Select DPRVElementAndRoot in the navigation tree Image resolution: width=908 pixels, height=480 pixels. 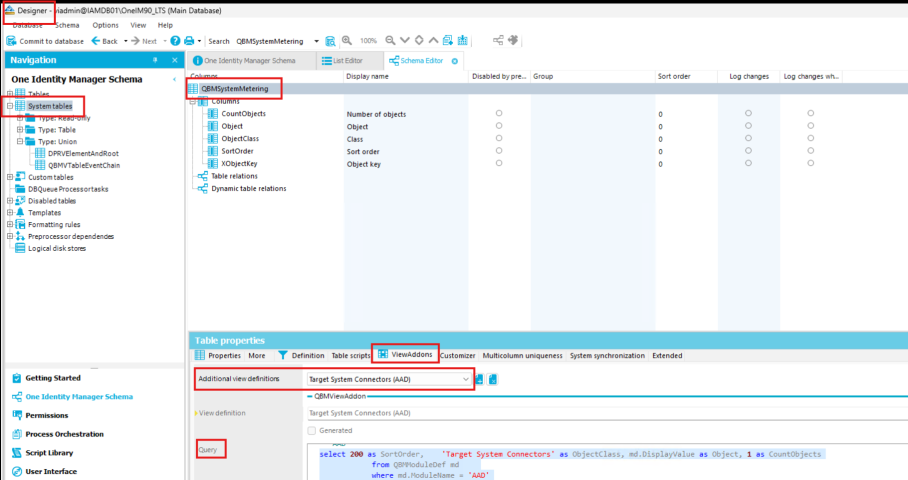click(83, 153)
